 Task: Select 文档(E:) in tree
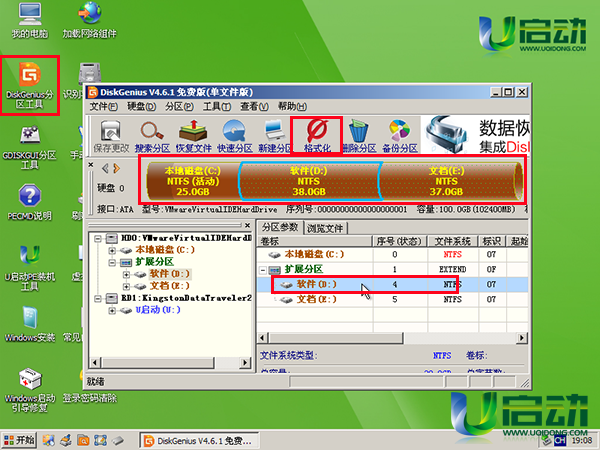coord(170,286)
